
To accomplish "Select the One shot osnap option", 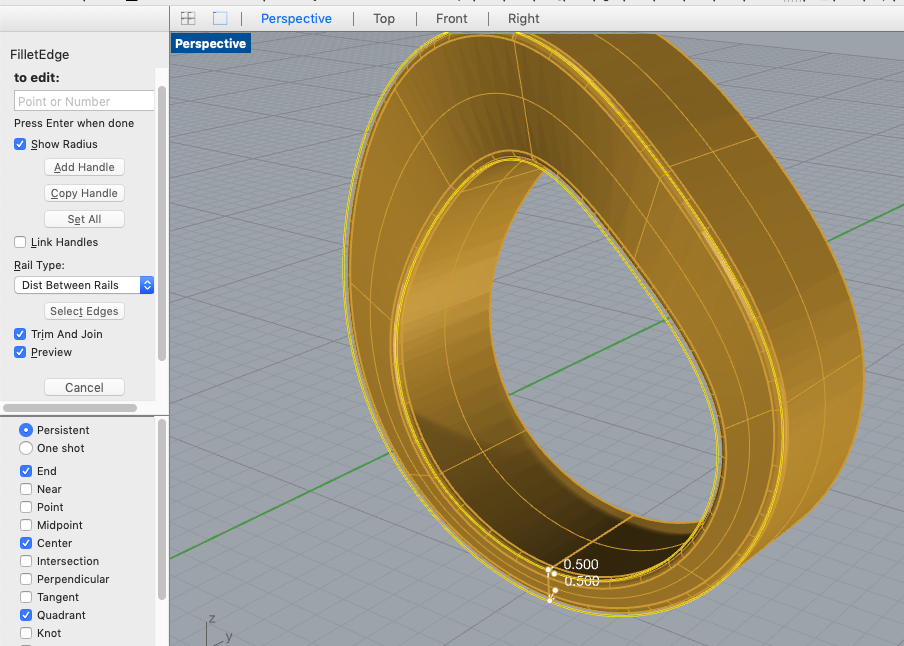I will pos(26,448).
